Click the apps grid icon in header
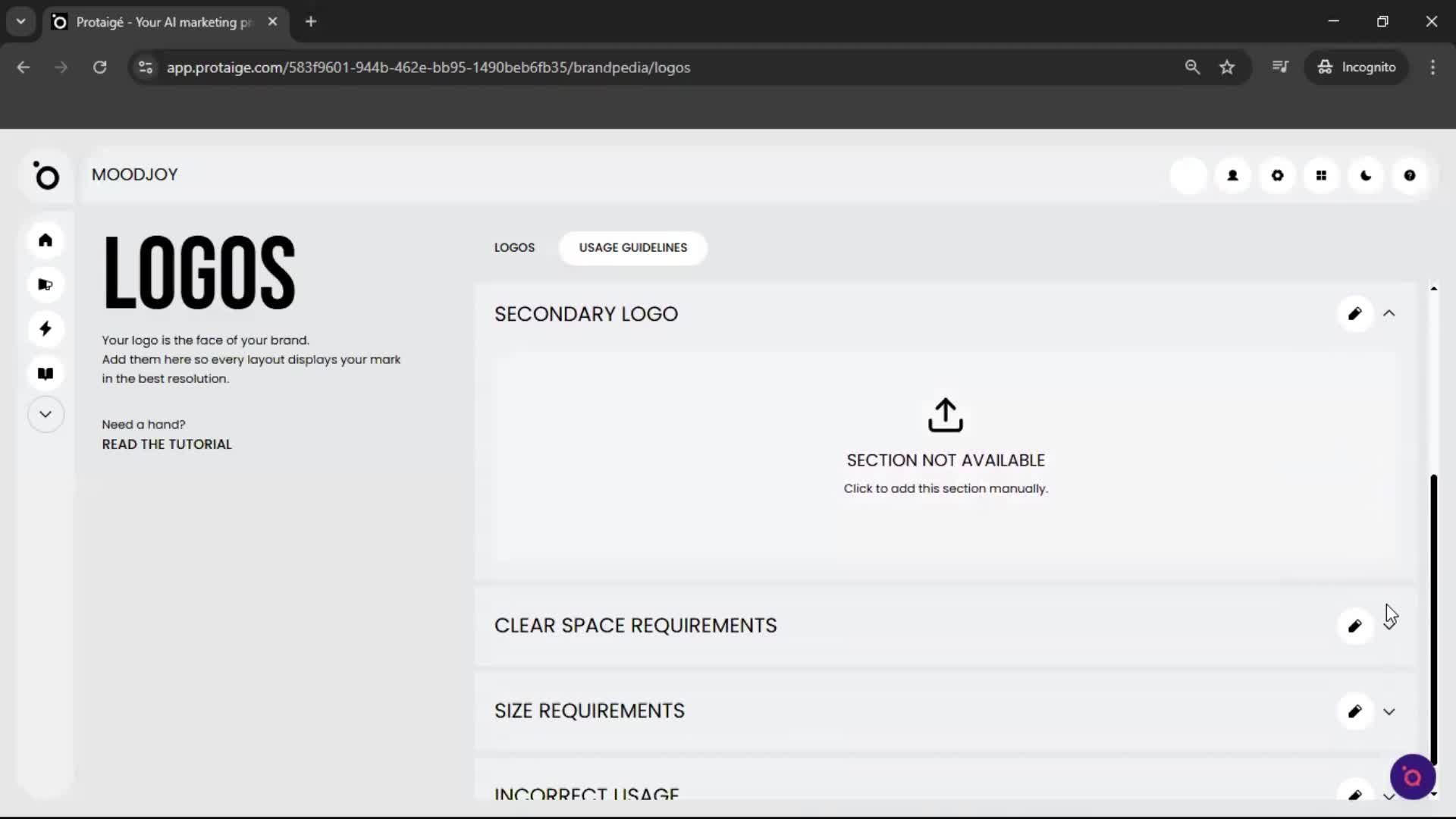 (x=1321, y=175)
